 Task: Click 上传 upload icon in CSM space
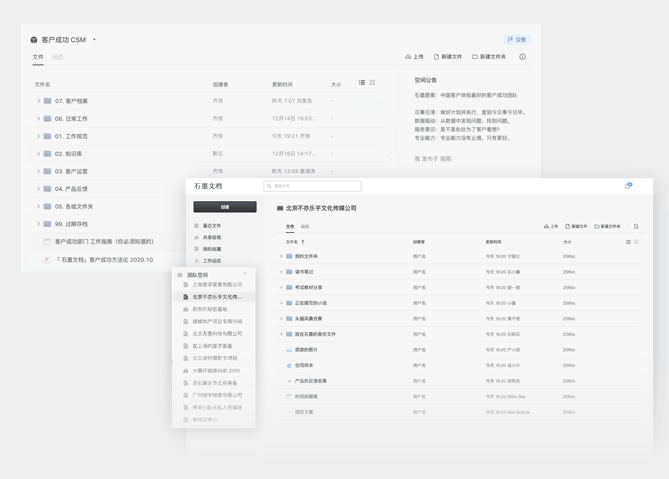coord(414,57)
